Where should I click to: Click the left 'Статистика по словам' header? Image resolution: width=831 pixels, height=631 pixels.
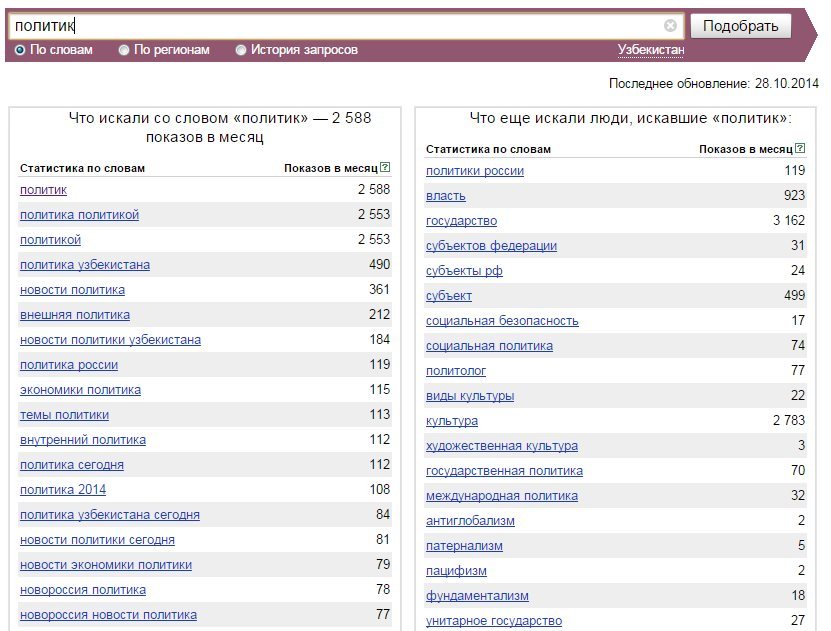pyautogui.click(x=82, y=168)
